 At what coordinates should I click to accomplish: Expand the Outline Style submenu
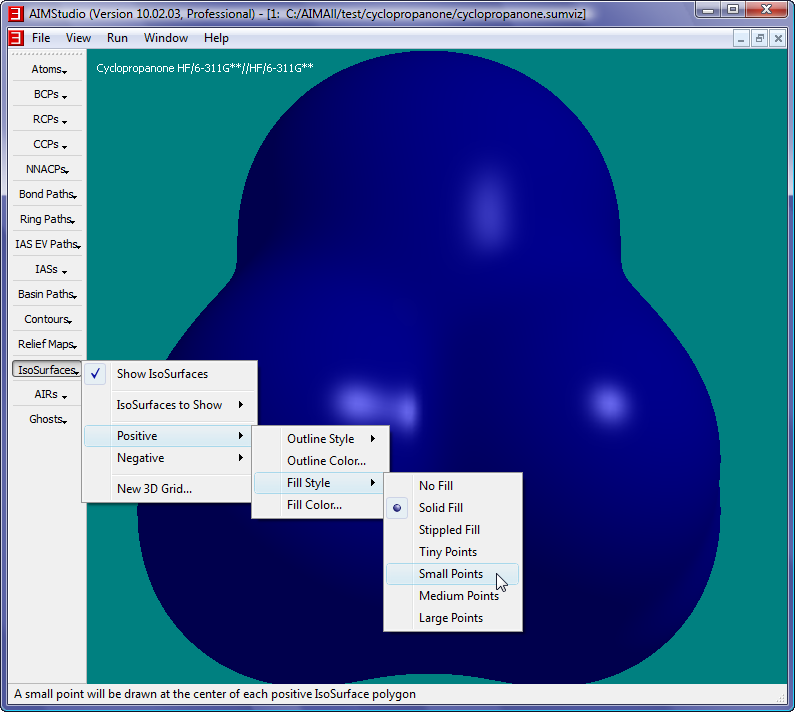(x=320, y=439)
